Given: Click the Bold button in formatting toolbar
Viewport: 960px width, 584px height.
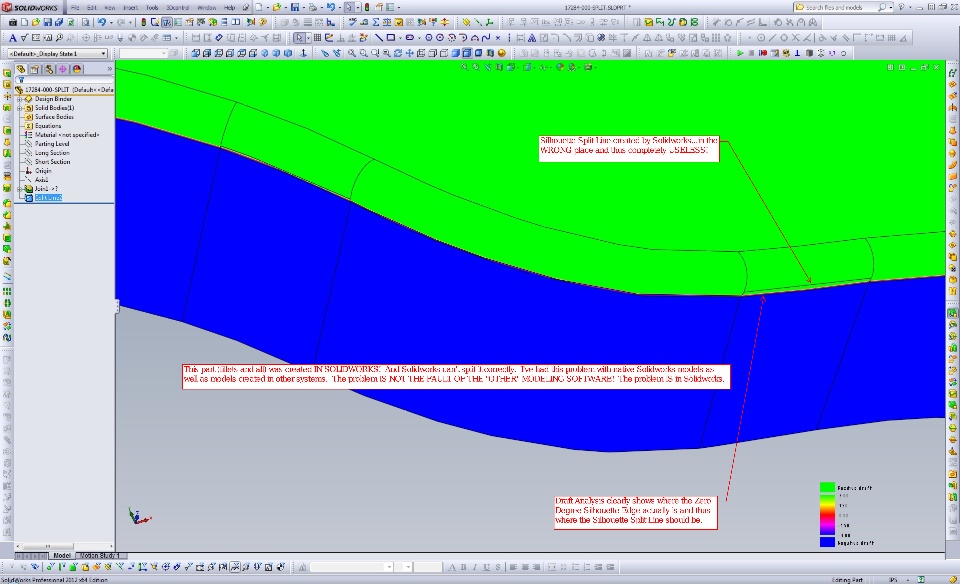Looking at the screenshot, I should tap(463, 567).
